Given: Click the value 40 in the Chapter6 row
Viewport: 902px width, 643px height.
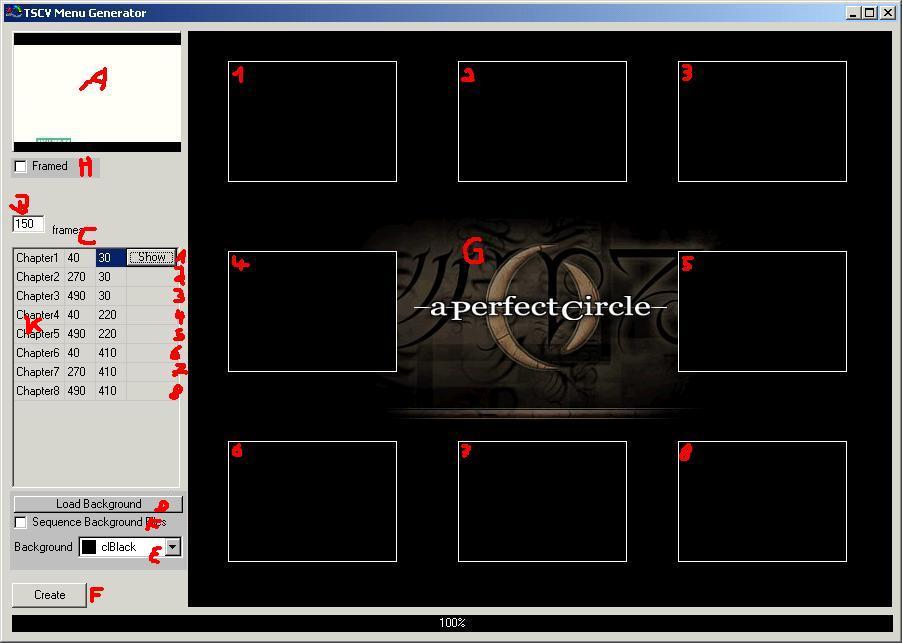Looking at the screenshot, I should point(80,353).
